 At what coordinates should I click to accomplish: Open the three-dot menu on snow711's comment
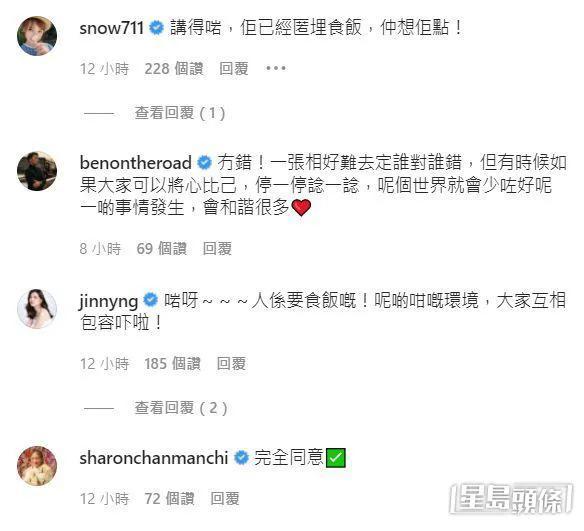pyautogui.click(x=276, y=69)
